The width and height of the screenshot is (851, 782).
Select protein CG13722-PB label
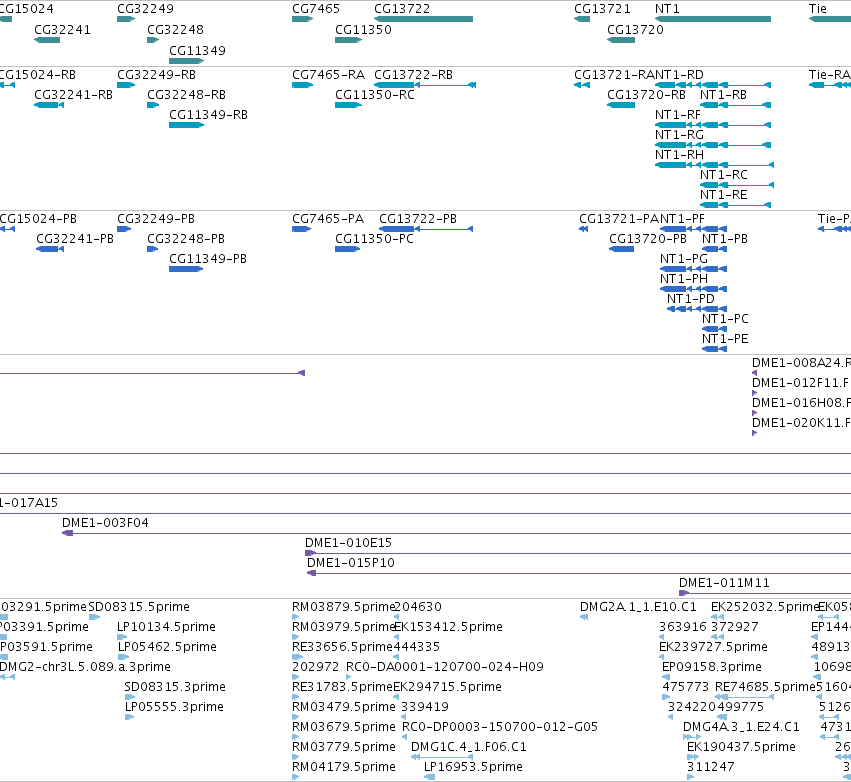point(418,219)
